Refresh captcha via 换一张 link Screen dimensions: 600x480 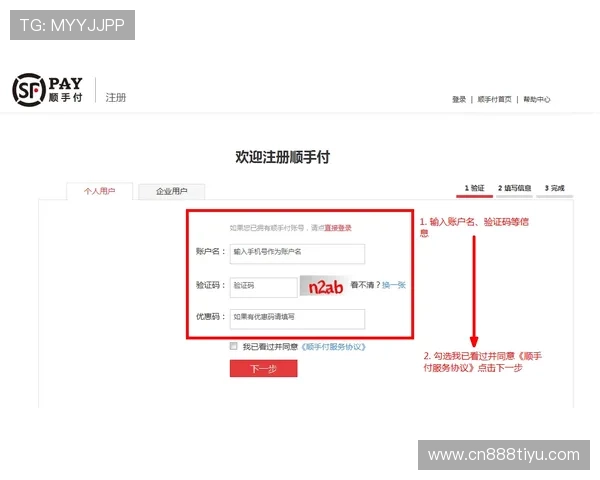point(394,285)
